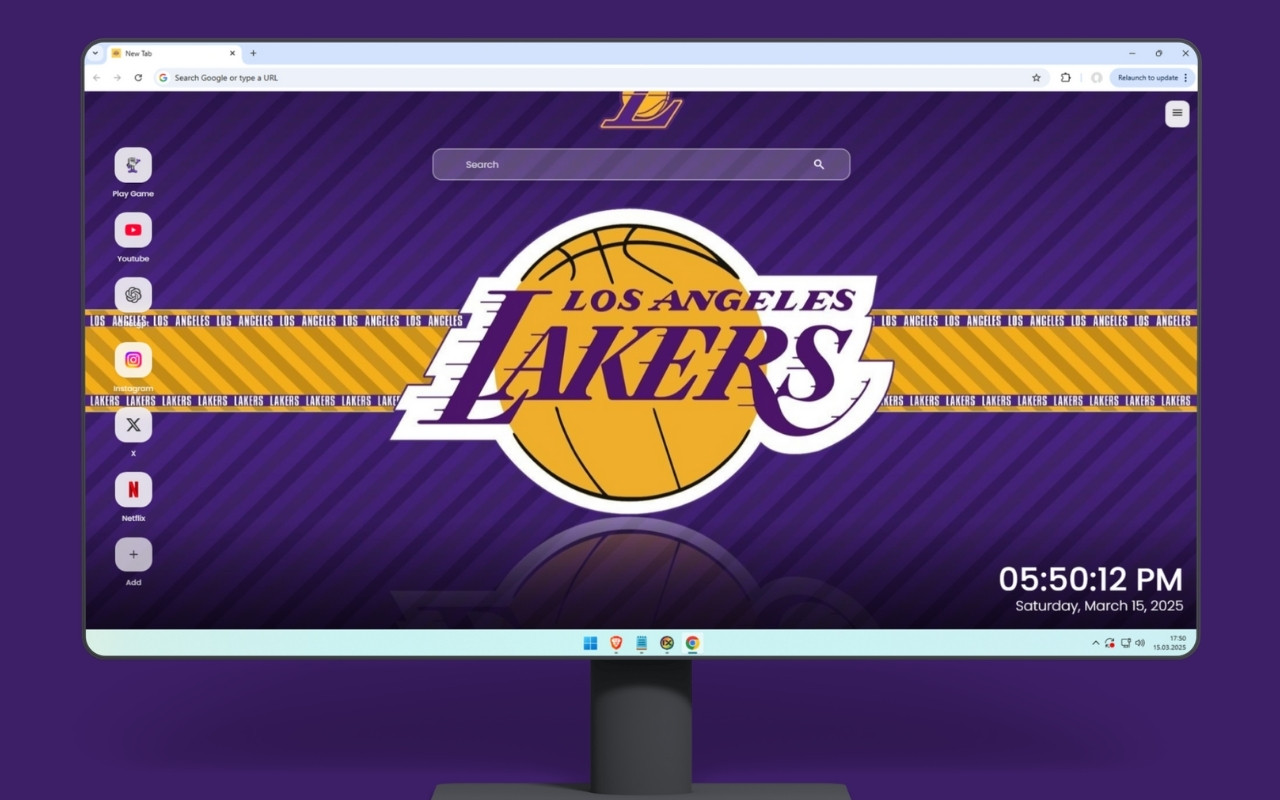
Task: Open the Play Game shortcut
Action: 133,166
